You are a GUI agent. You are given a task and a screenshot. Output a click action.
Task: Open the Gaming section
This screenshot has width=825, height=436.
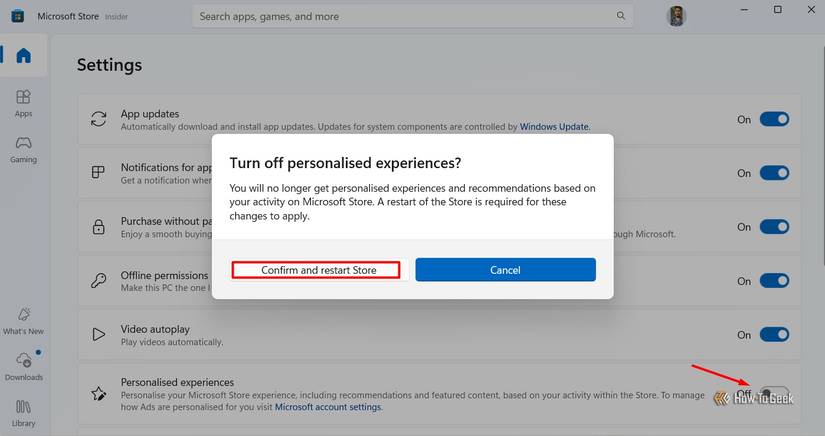point(24,150)
